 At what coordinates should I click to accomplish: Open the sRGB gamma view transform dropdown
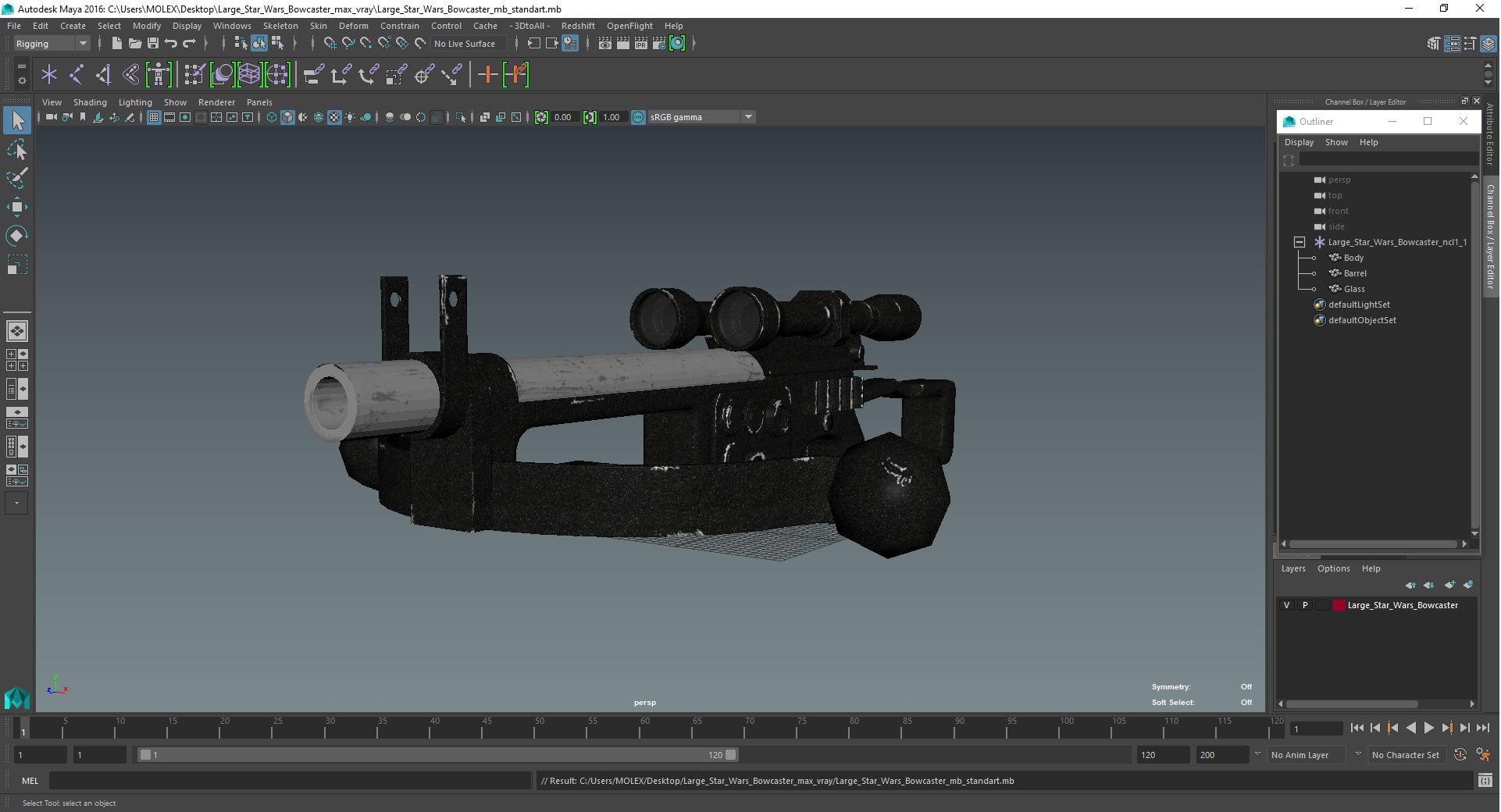[701, 117]
